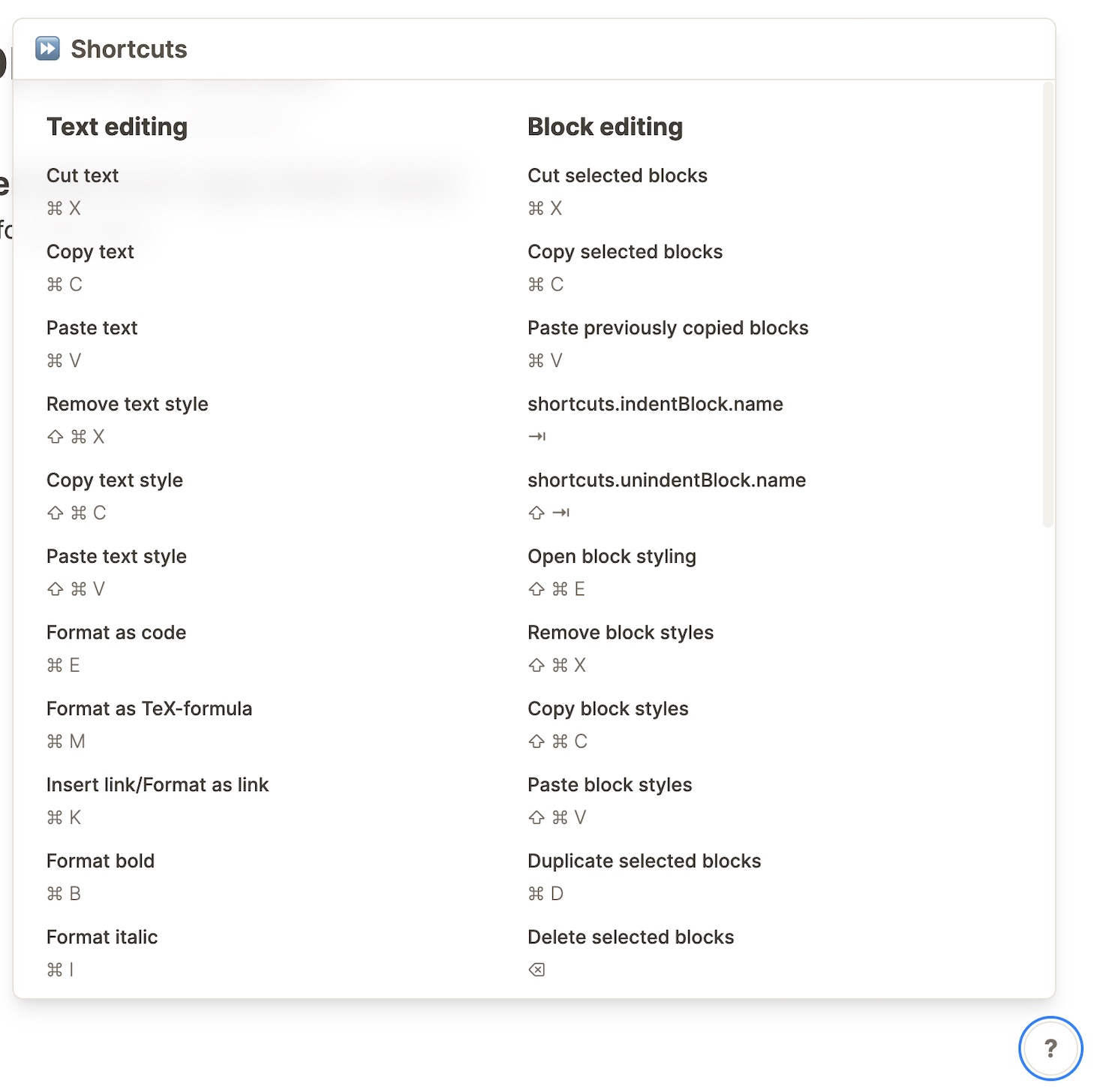Select the Cut text entry

(83, 176)
